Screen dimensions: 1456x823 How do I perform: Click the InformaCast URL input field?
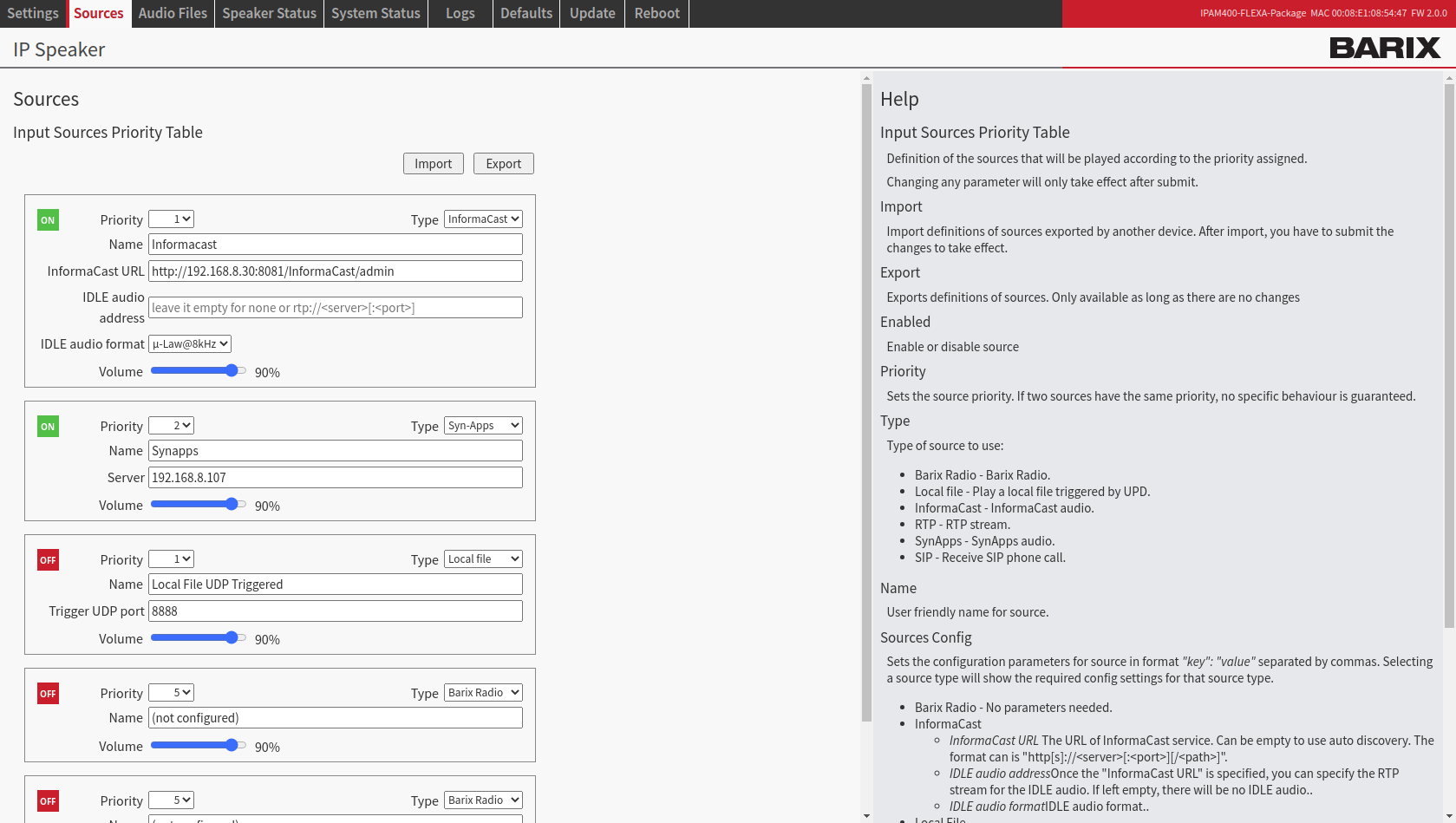(335, 271)
